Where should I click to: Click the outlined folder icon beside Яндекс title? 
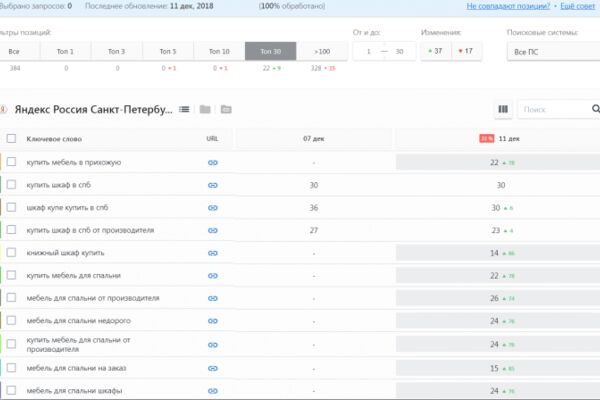[226, 109]
